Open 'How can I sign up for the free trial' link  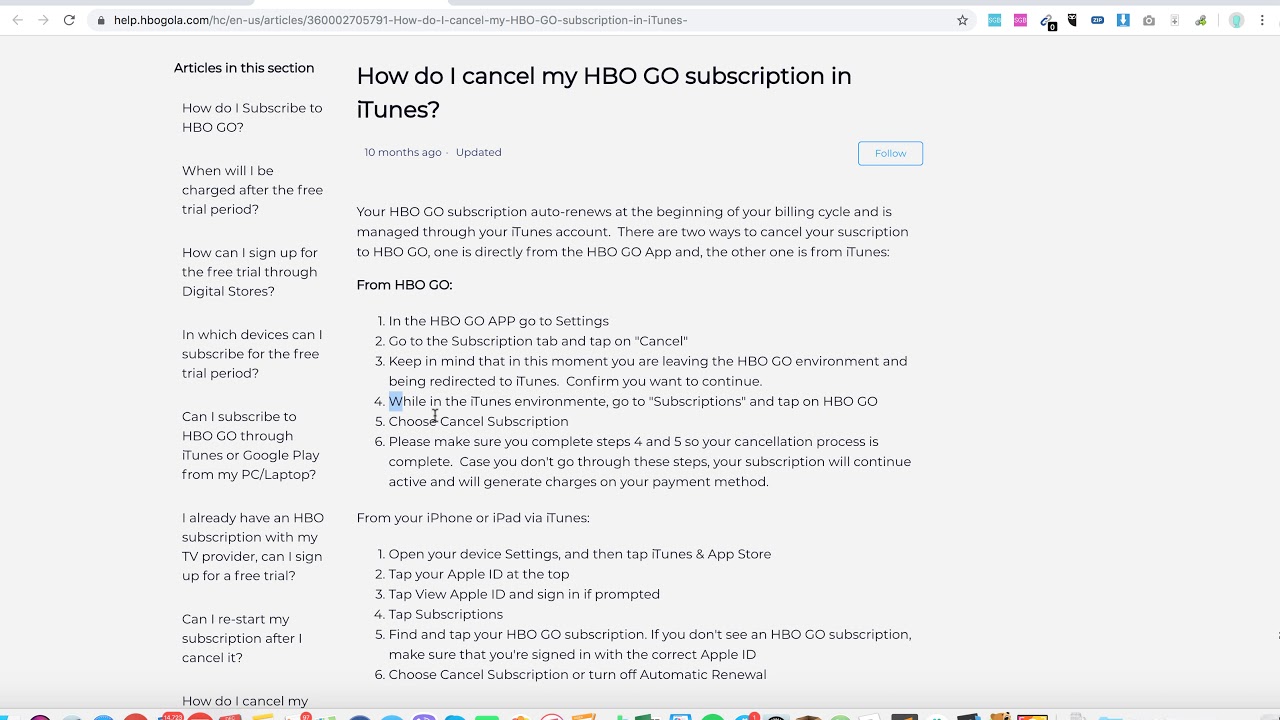250,272
